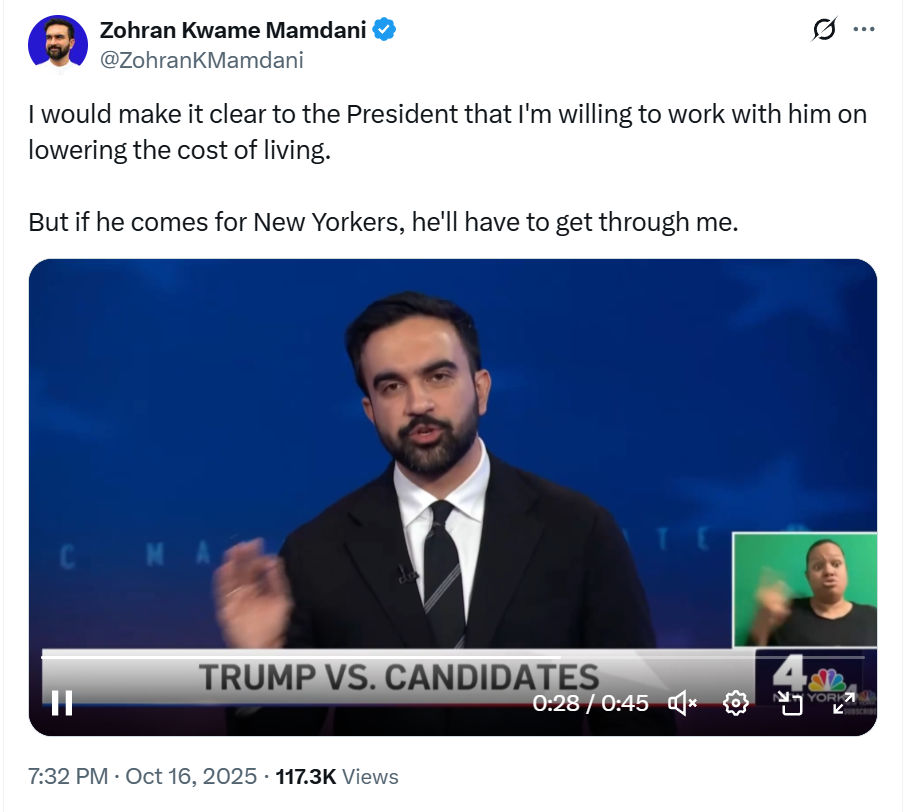Click the video elapsed time display
The height and width of the screenshot is (812, 904).
[590, 703]
